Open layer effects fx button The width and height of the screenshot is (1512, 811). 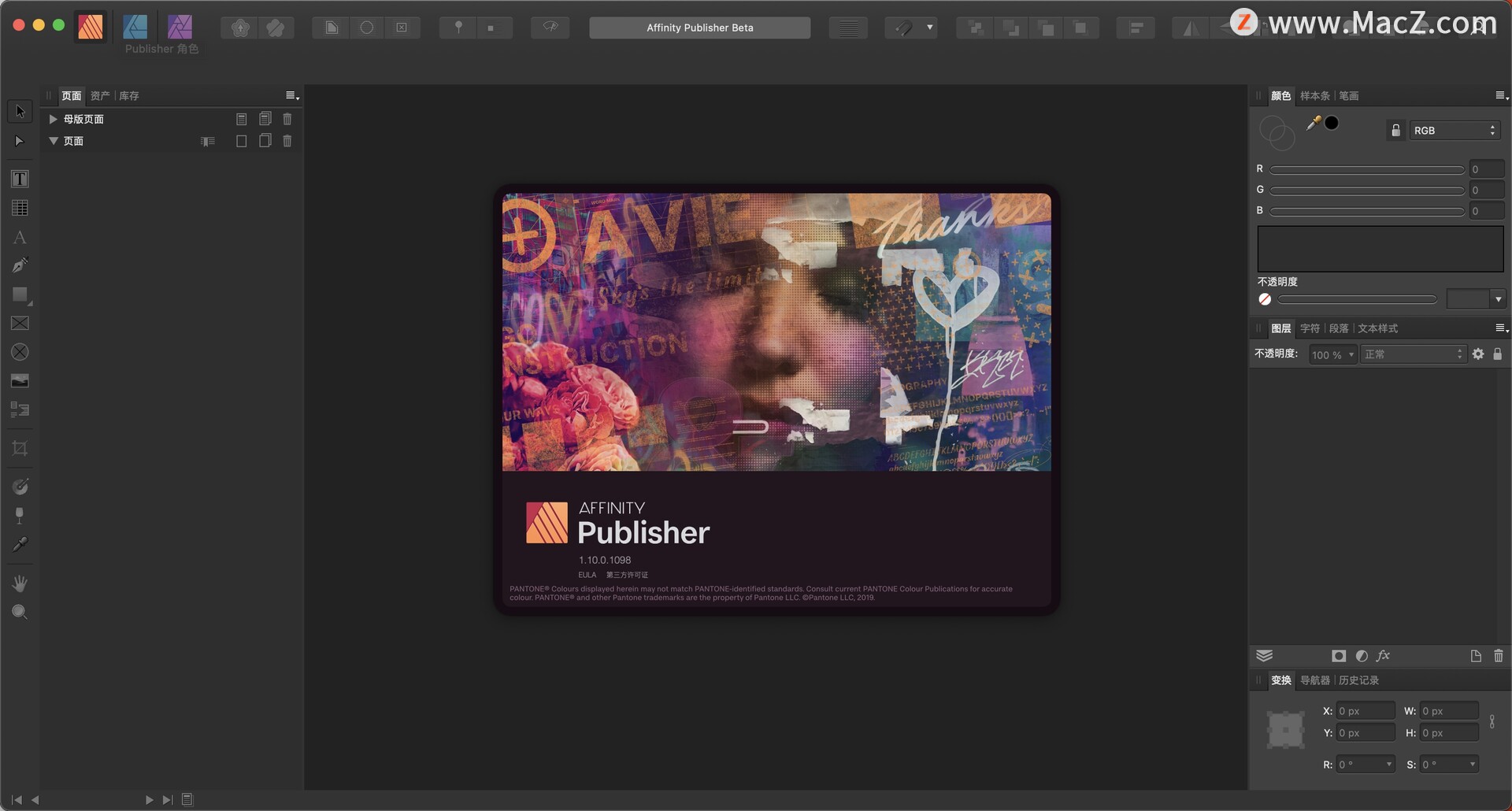coord(1384,656)
